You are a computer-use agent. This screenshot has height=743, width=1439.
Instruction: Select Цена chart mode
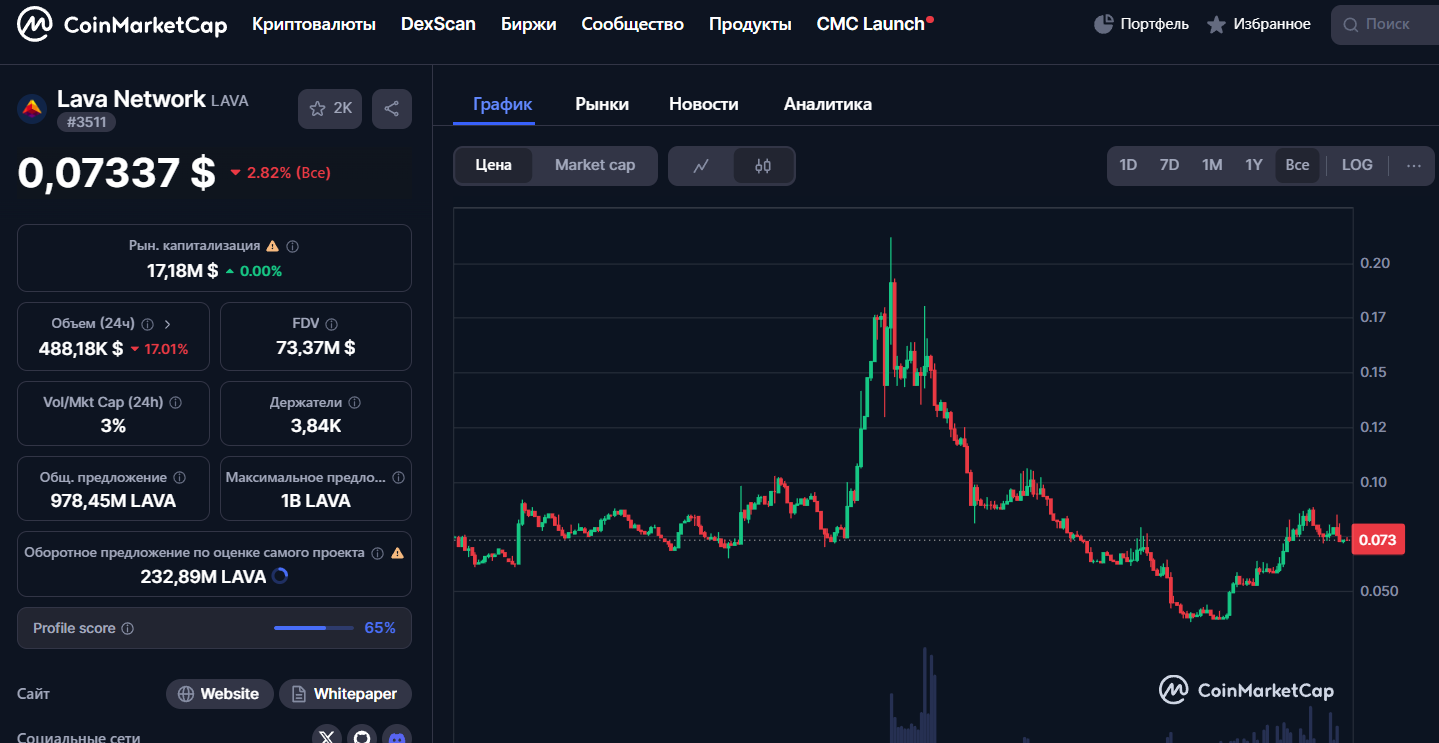coord(494,166)
